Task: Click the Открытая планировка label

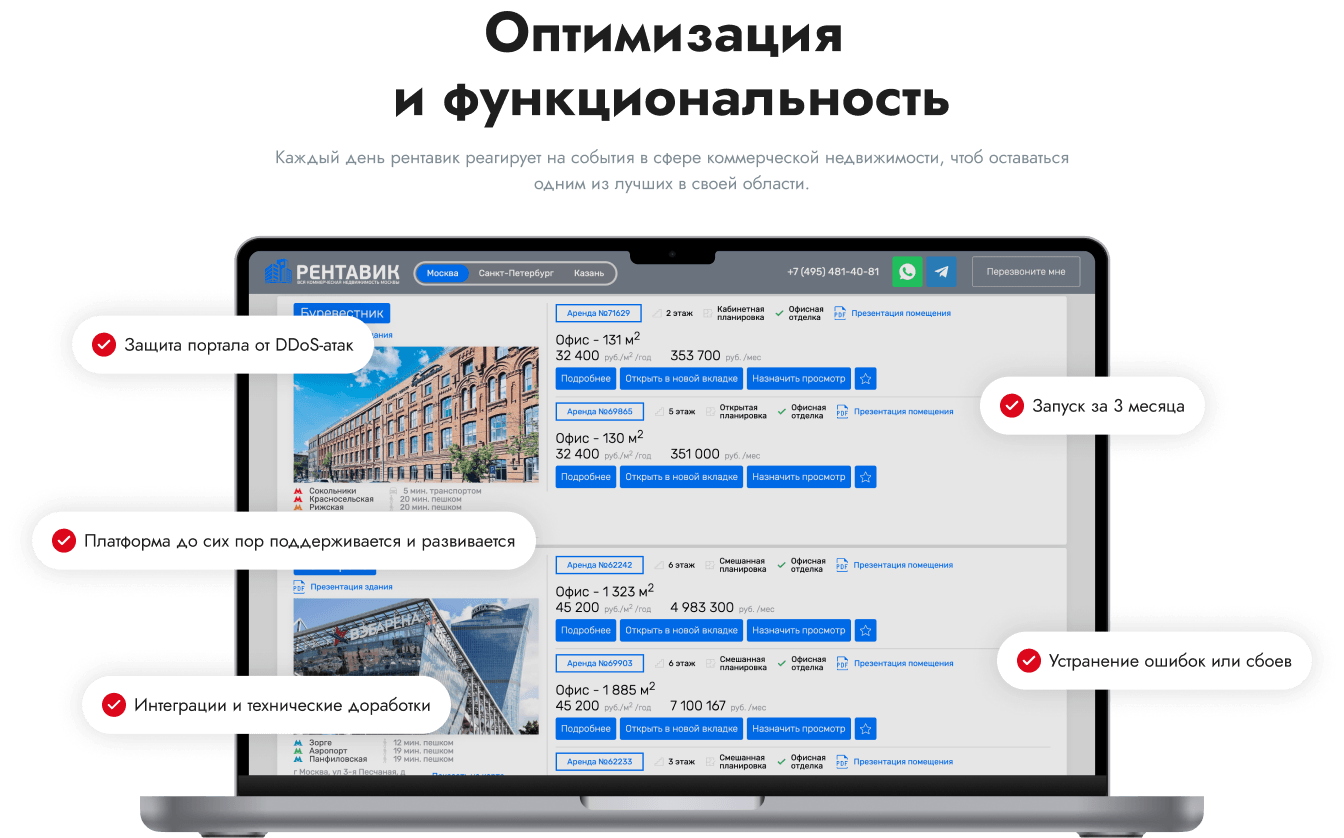Action: click(x=743, y=411)
